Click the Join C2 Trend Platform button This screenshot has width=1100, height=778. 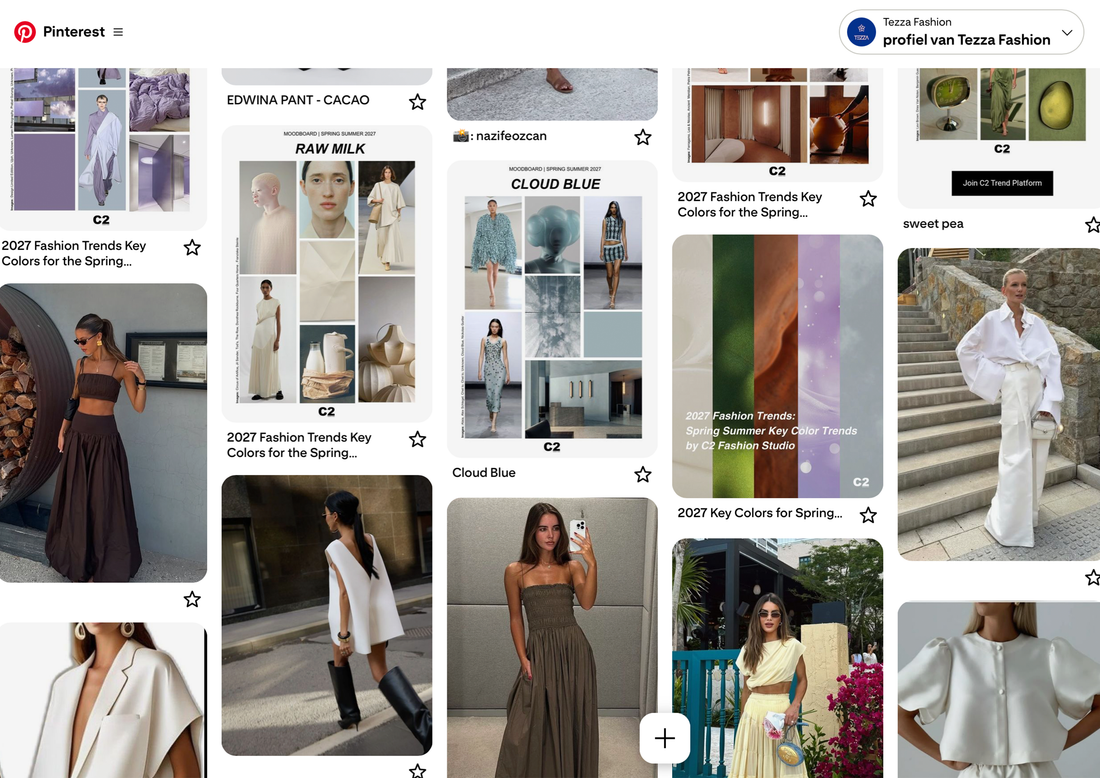tap(1001, 184)
